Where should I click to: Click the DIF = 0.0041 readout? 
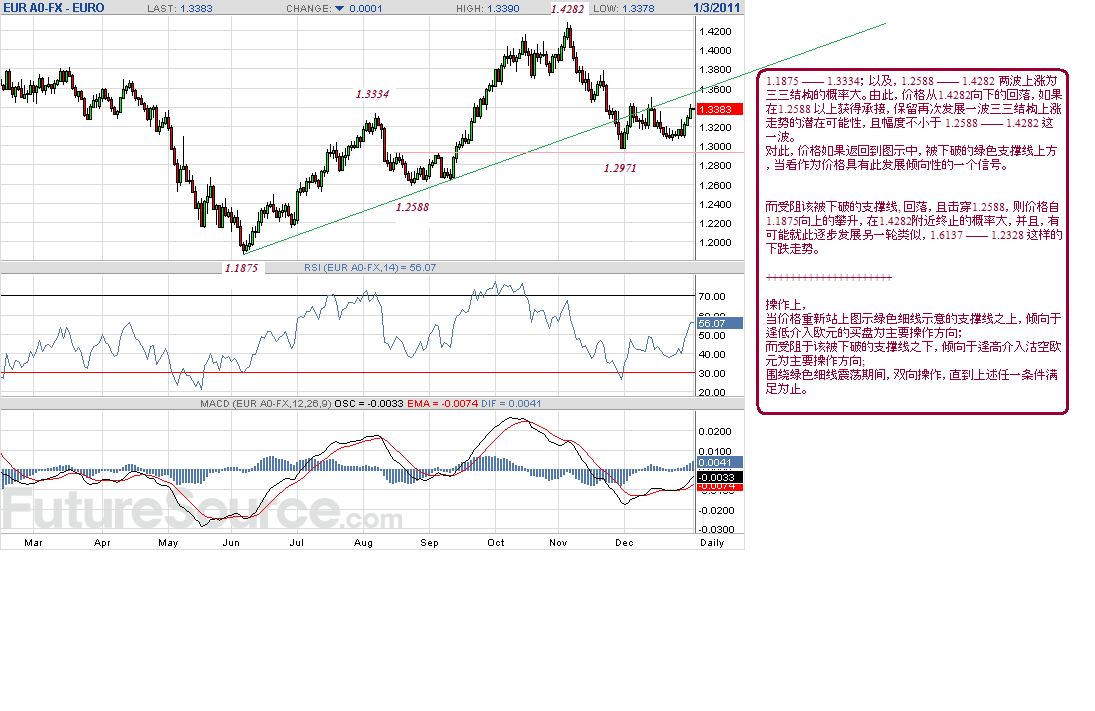(511, 404)
